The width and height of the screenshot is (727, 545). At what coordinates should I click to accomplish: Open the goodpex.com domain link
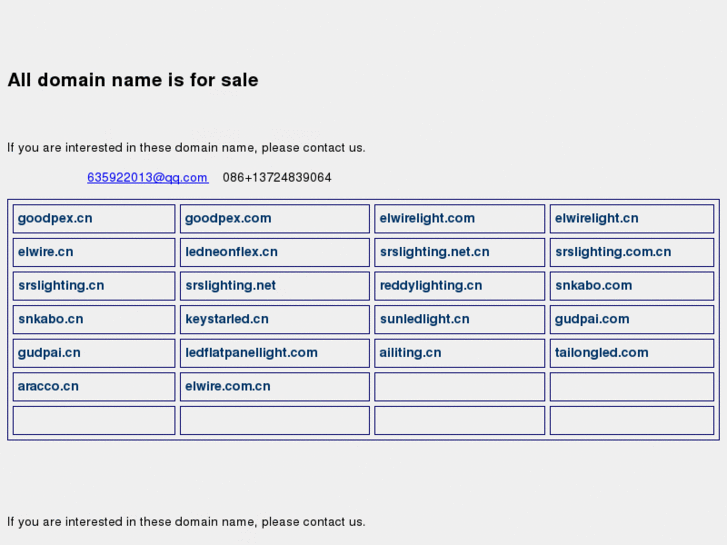pyautogui.click(x=228, y=218)
